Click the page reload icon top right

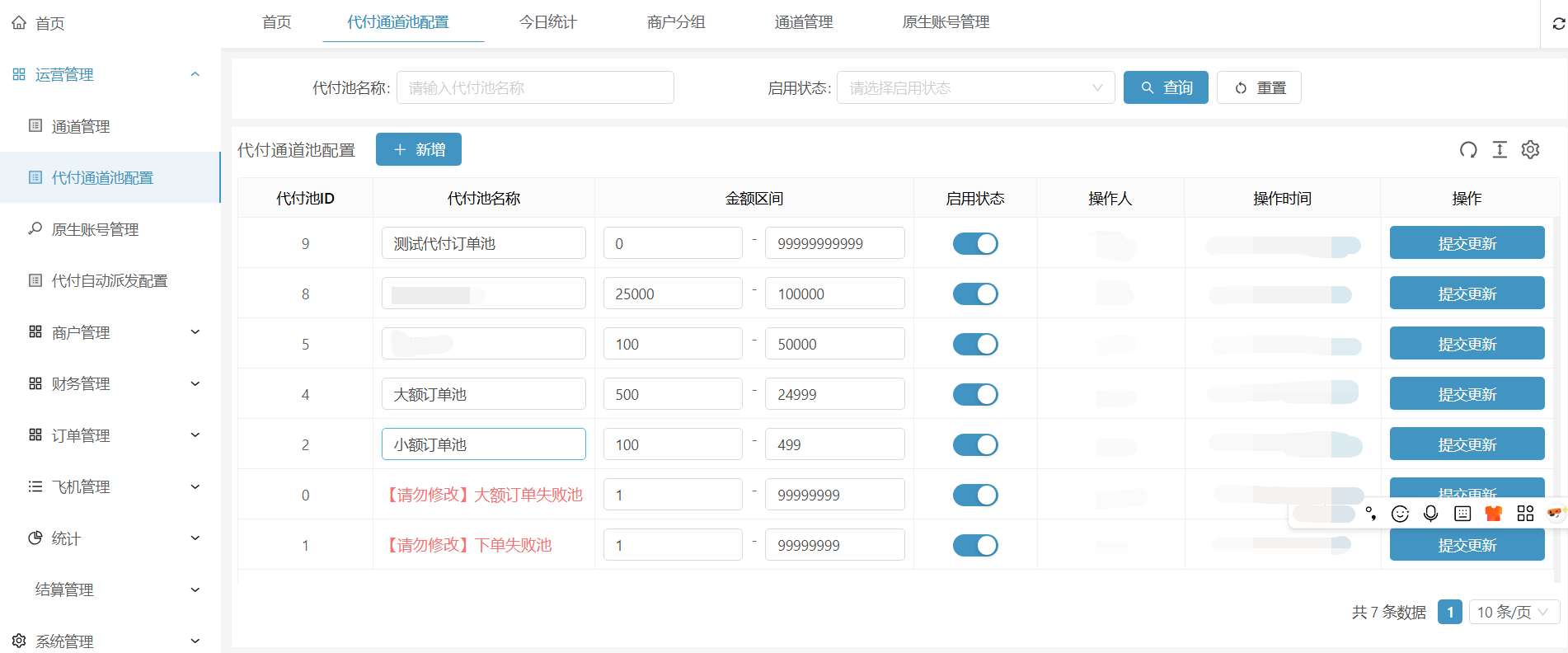(x=1558, y=24)
